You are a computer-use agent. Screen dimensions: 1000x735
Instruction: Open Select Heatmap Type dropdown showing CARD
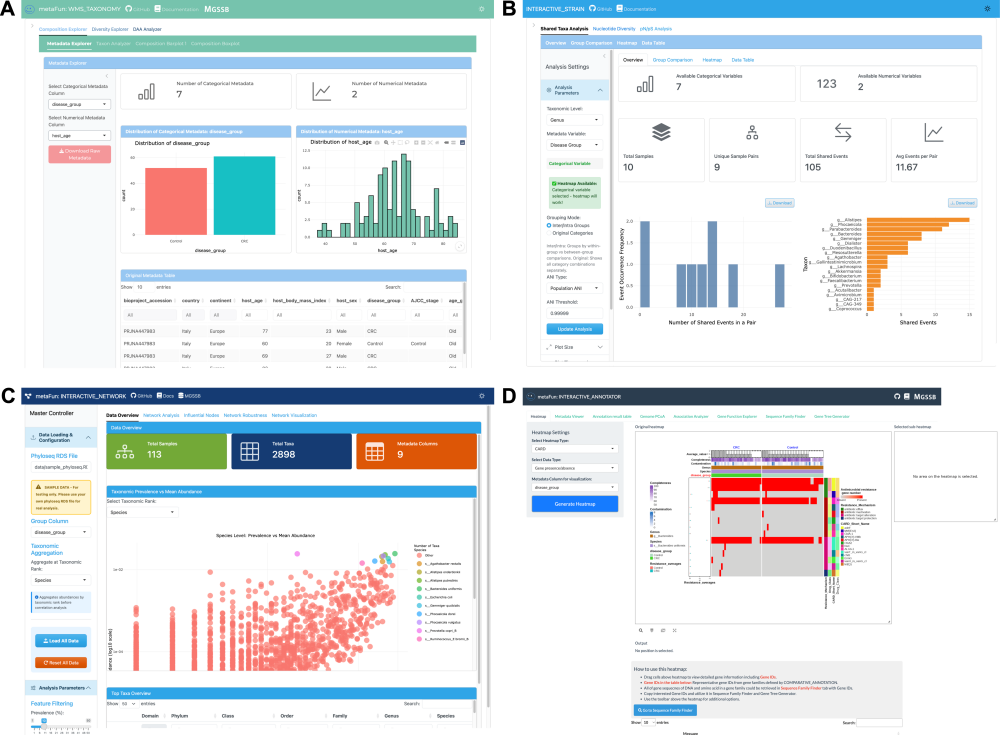(x=575, y=449)
